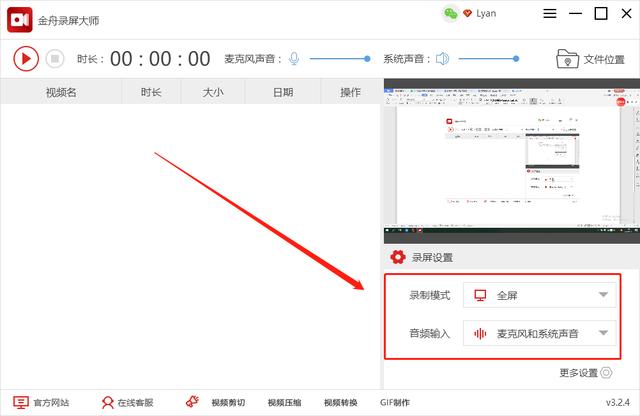Mute system sound via the speaker icon
Viewport: 640px width, 416px height.
click(442, 59)
